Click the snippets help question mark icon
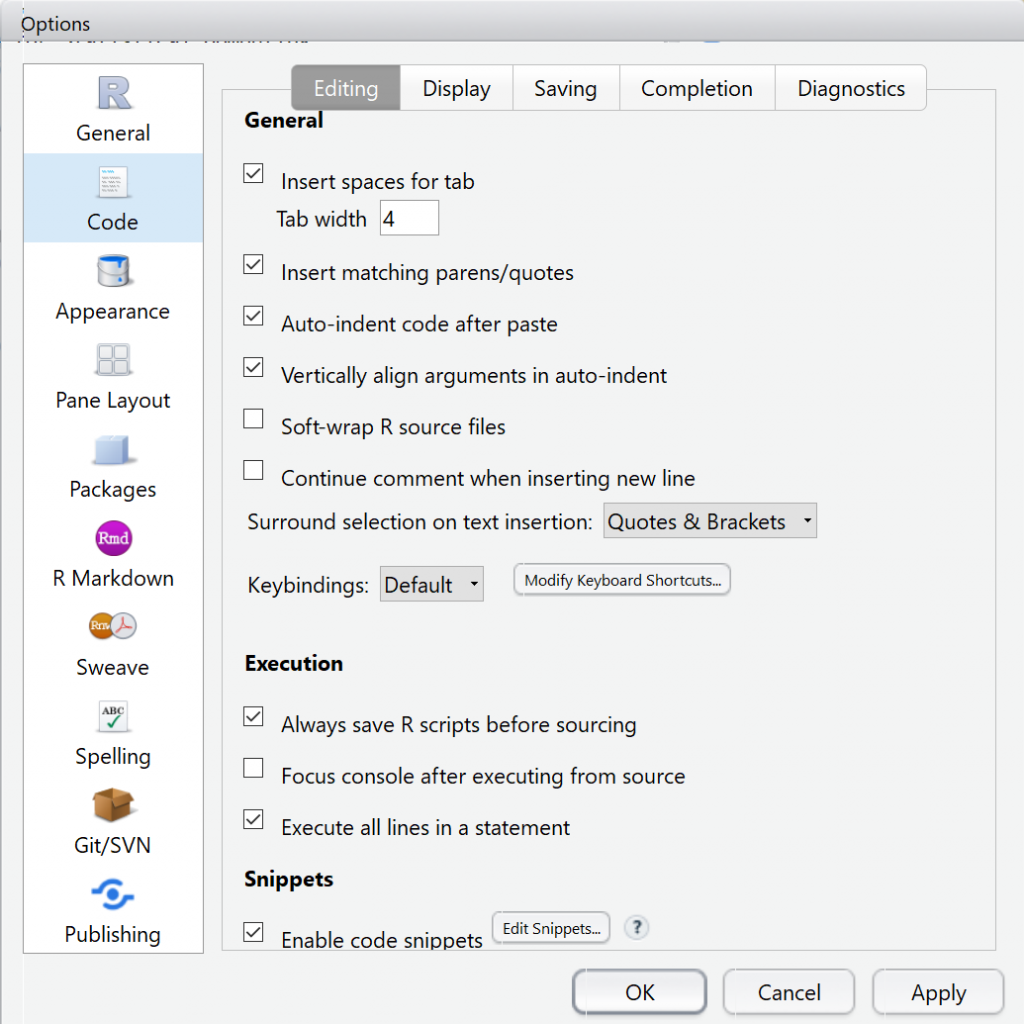 (x=636, y=927)
